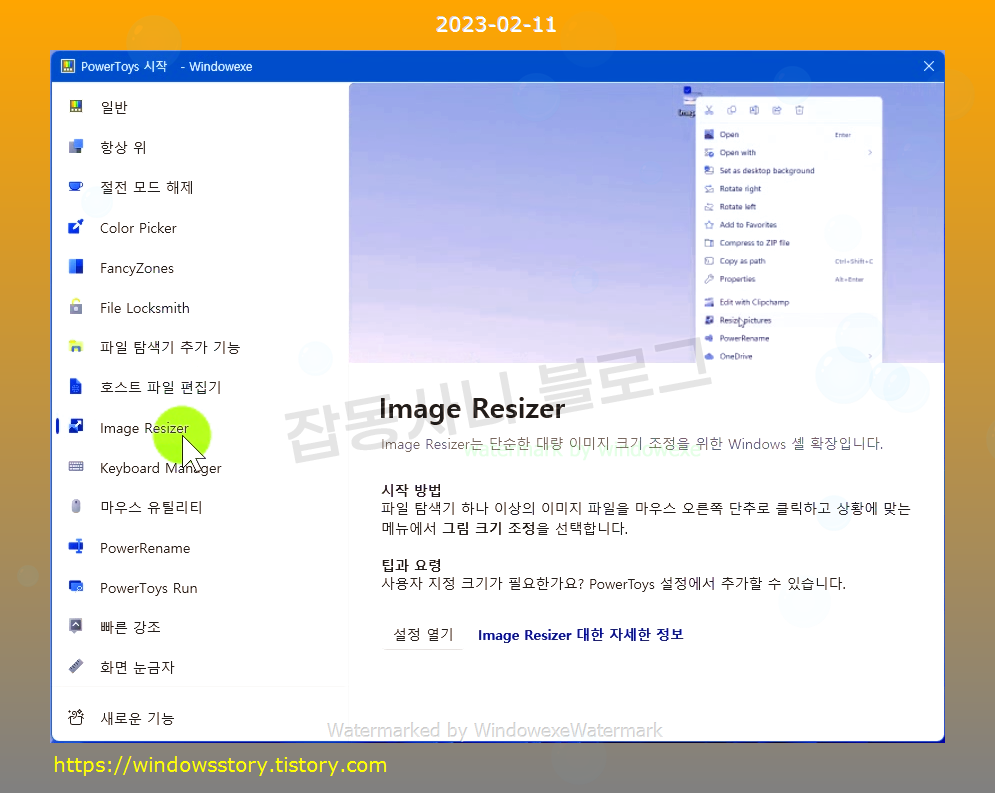Click the Color Picker eyedropper icon
The width and height of the screenshot is (995, 793).
point(76,227)
